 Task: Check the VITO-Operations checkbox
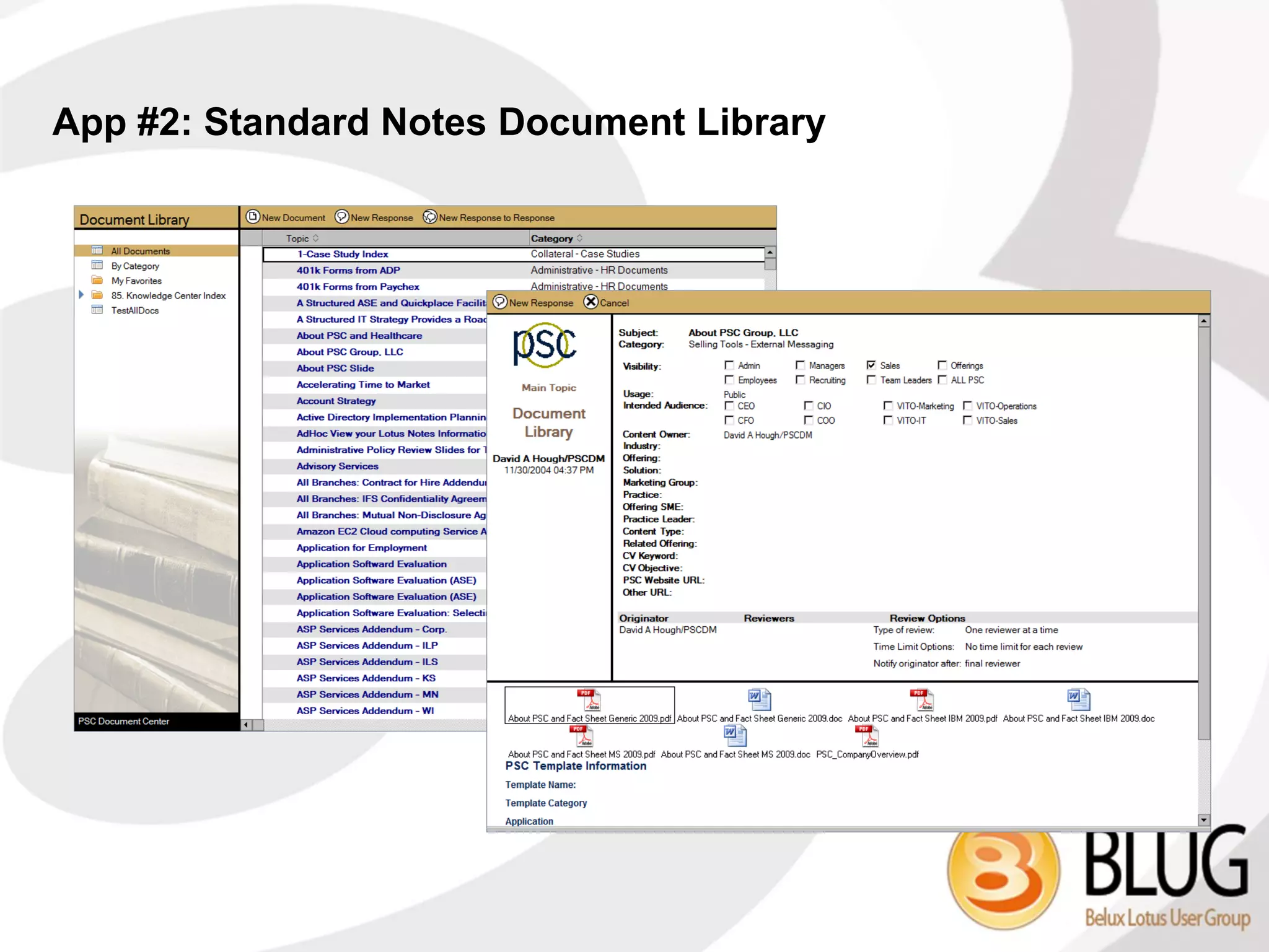point(967,406)
